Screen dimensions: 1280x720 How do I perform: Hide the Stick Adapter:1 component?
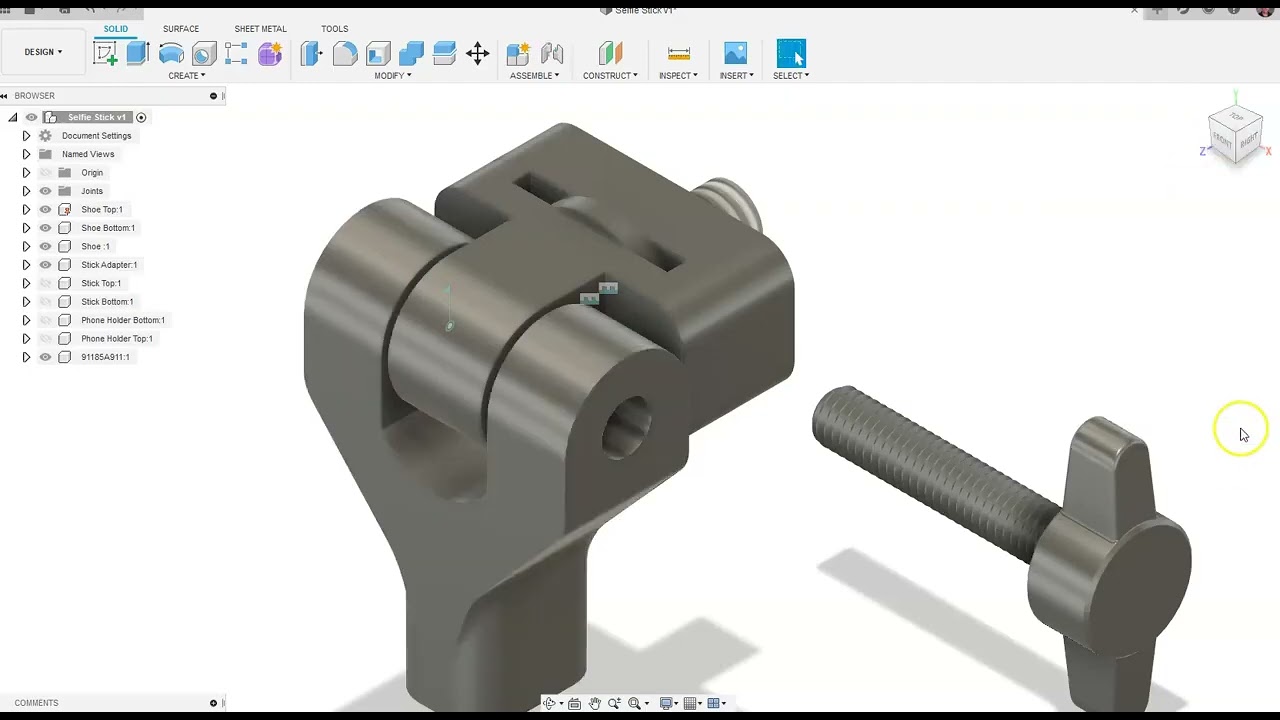tap(45, 265)
